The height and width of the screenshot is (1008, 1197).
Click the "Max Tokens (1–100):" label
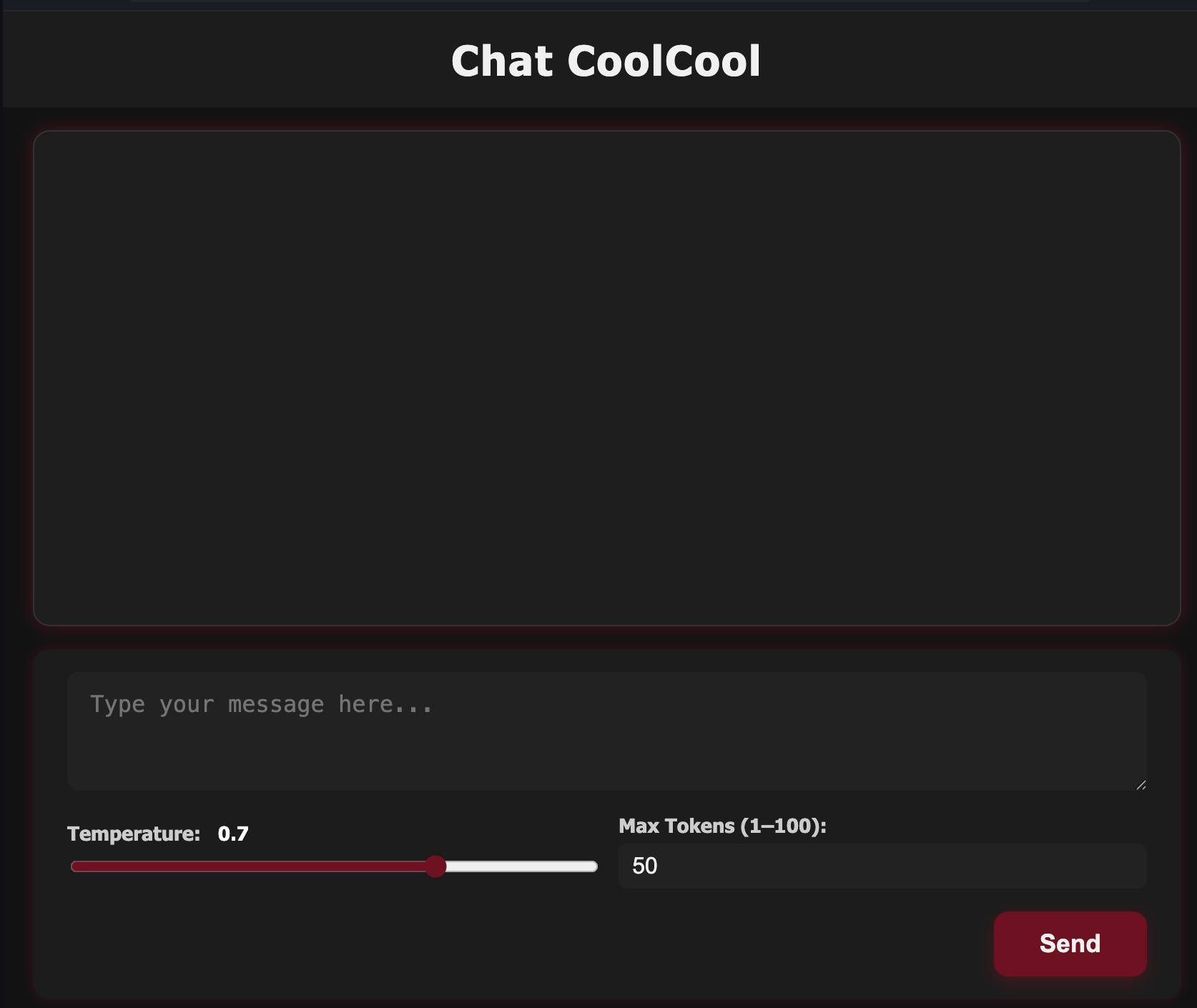pyautogui.click(x=722, y=826)
